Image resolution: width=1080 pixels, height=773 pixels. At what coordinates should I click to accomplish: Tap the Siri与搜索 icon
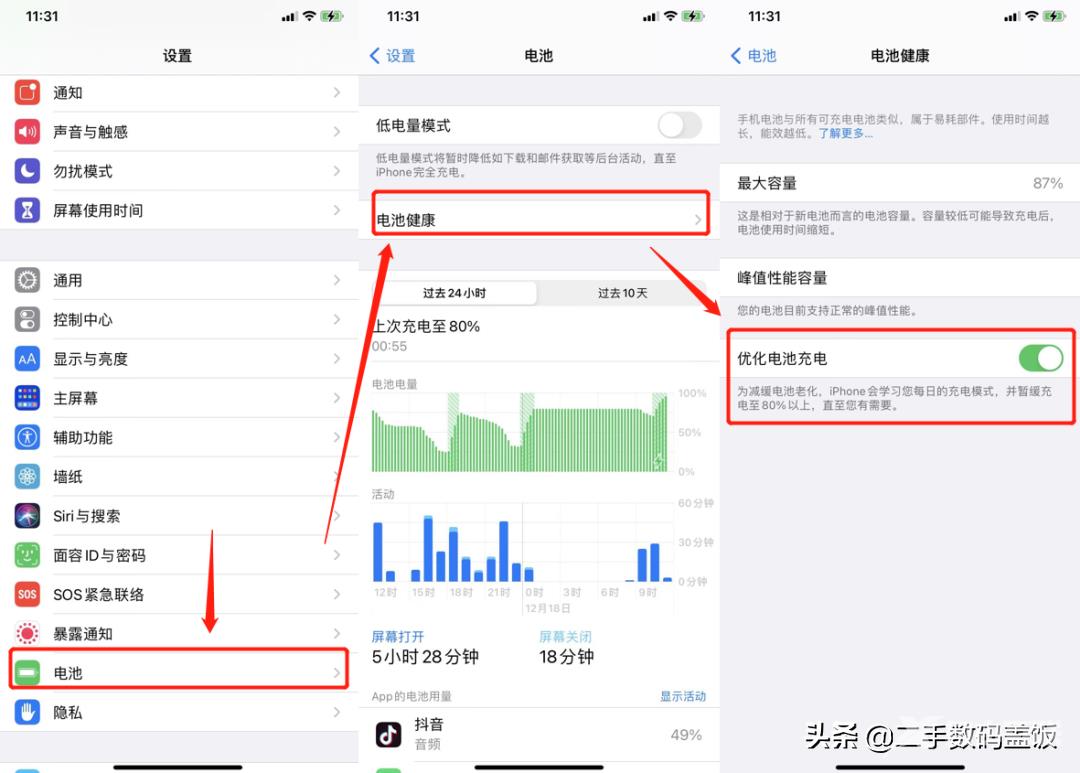pyautogui.click(x=28, y=515)
